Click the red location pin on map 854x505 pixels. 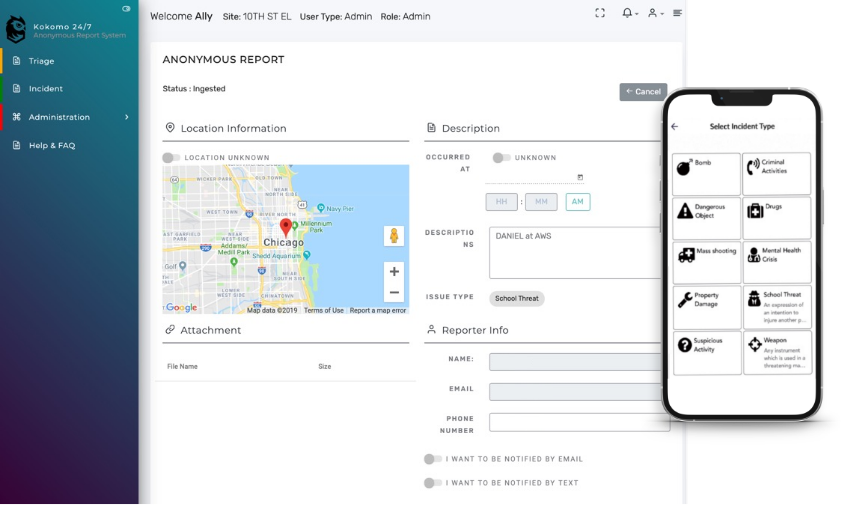click(x=285, y=227)
